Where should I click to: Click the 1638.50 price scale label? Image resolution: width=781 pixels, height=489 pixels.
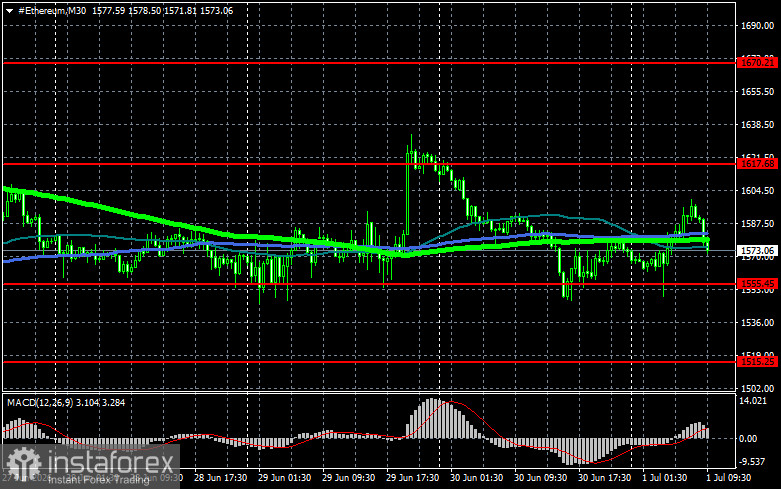[x=757, y=124]
